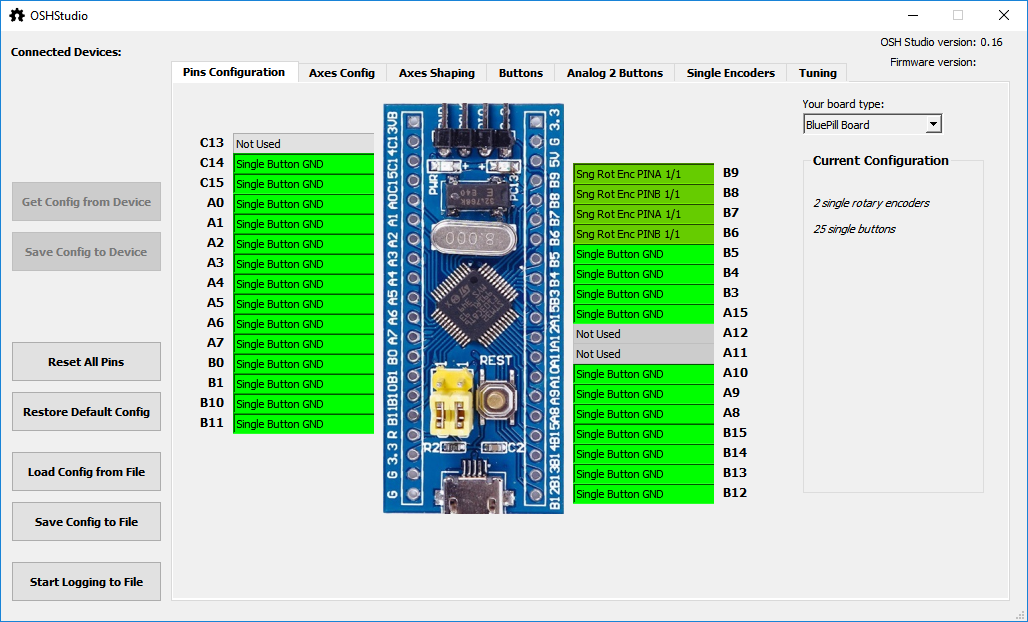Go to the Buttons tab
The image size is (1028, 622).
[x=521, y=73]
